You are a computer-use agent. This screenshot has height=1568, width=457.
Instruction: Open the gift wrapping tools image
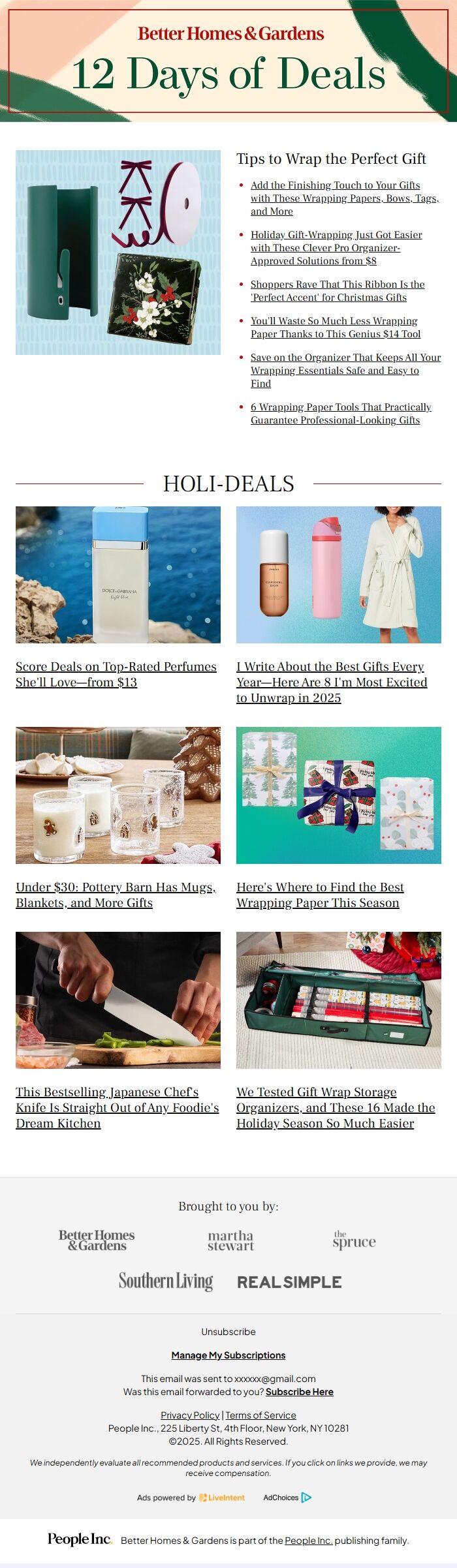(118, 253)
